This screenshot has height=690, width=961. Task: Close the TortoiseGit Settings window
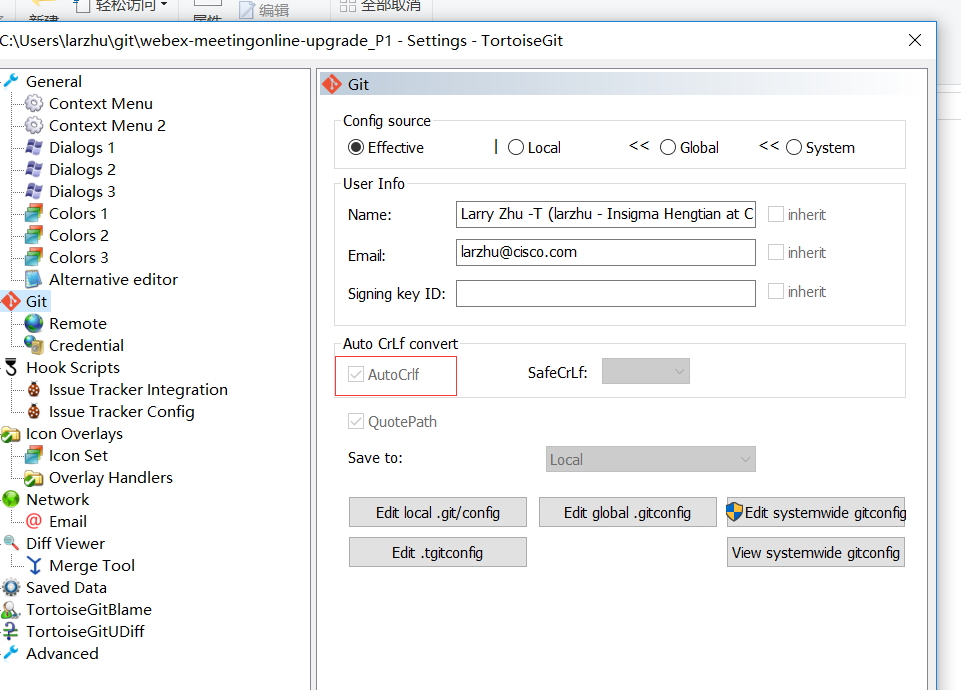pyautogui.click(x=915, y=40)
